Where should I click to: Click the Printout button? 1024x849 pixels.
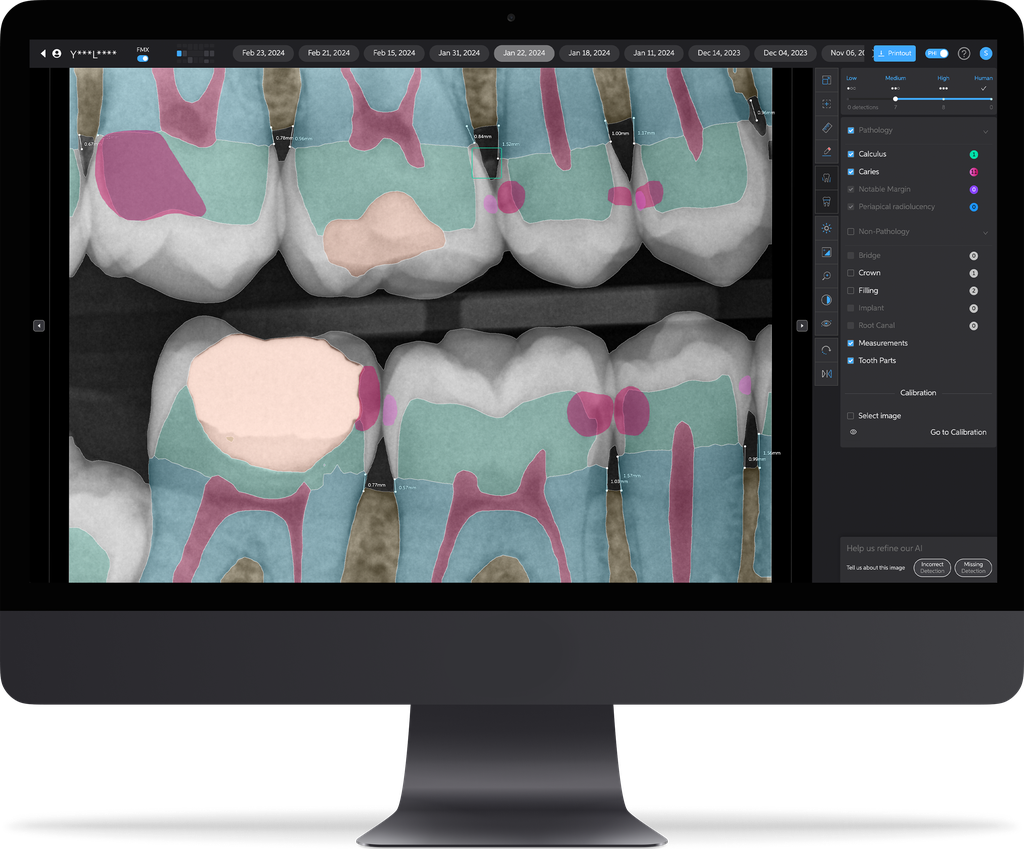(x=895, y=54)
